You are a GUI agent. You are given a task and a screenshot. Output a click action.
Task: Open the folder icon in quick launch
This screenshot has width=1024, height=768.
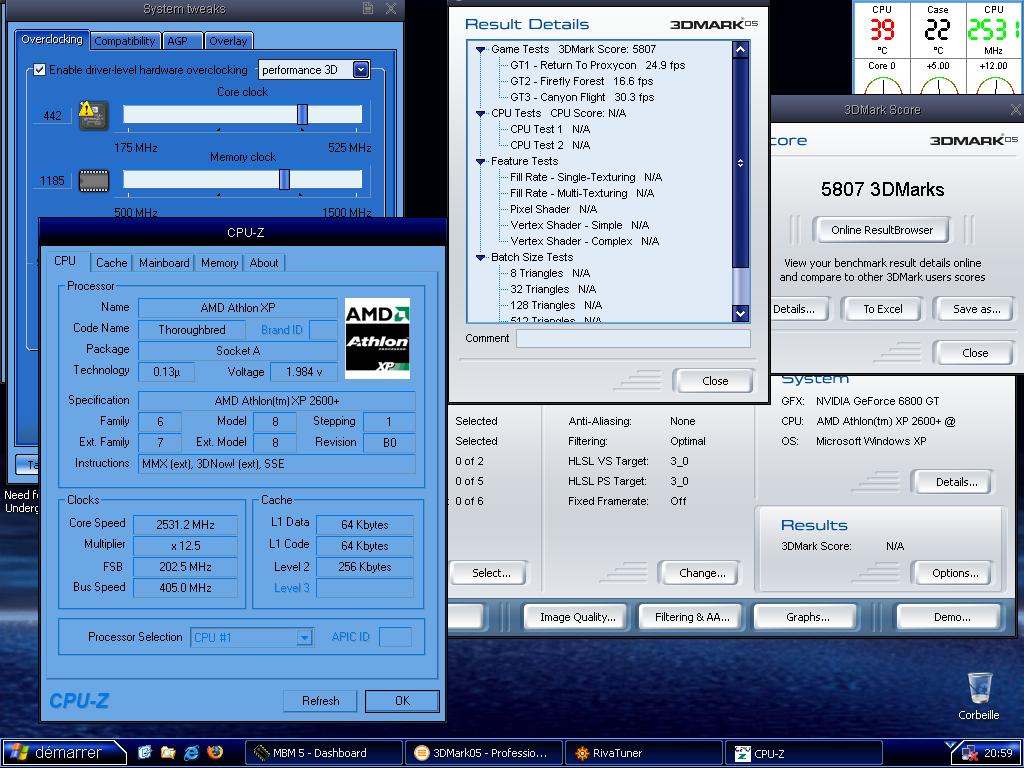click(168, 752)
